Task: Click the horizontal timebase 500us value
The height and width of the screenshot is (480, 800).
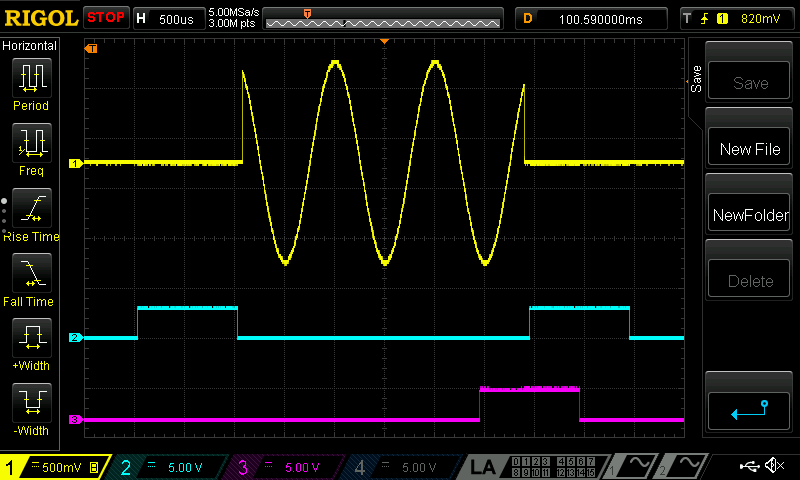Action: 177,20
